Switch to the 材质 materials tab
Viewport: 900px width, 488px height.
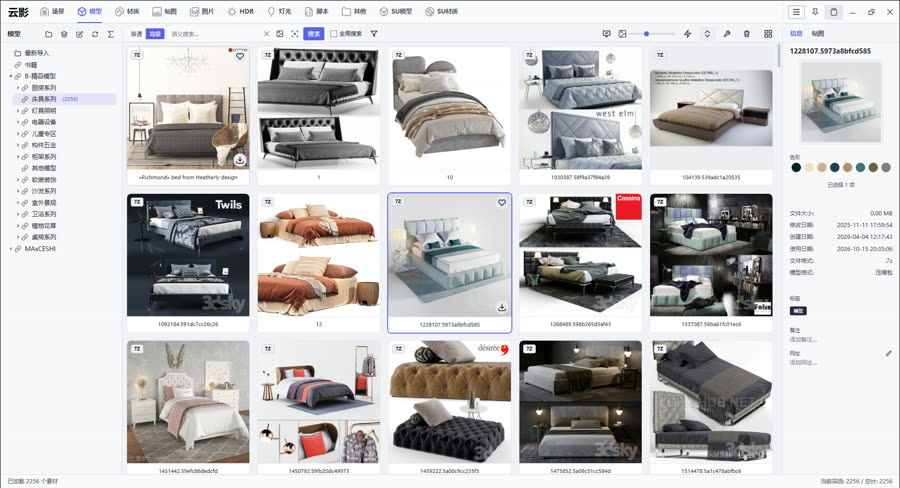(x=127, y=11)
